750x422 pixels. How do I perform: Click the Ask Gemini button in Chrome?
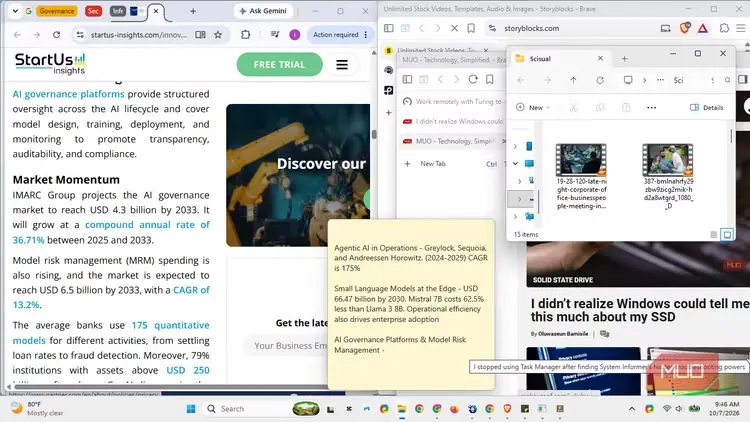tap(263, 11)
